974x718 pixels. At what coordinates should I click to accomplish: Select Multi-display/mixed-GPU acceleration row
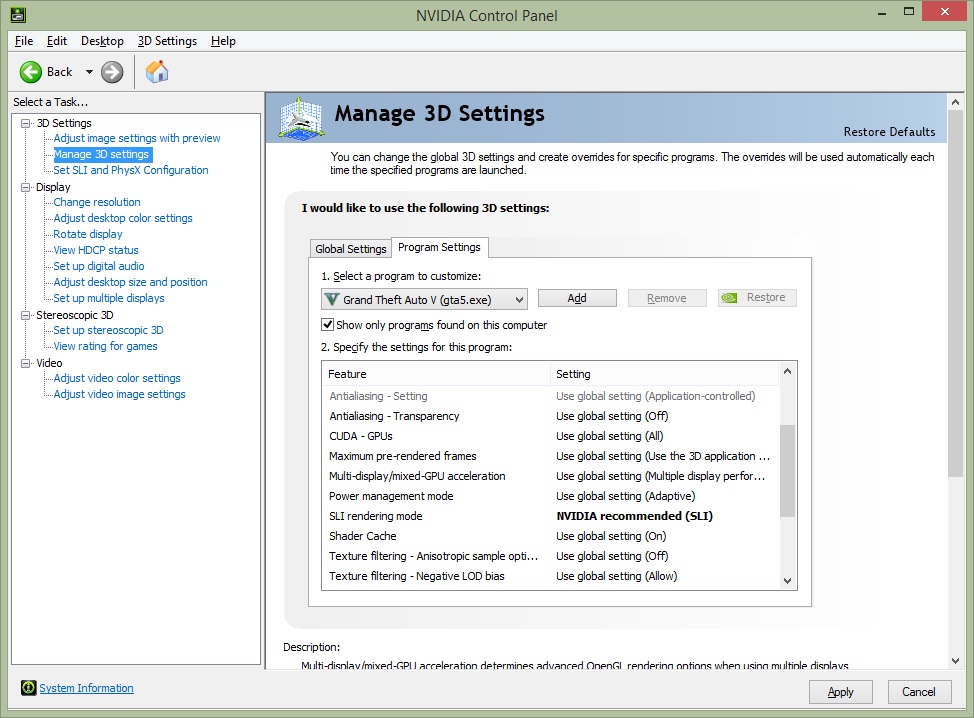[x=550, y=476]
